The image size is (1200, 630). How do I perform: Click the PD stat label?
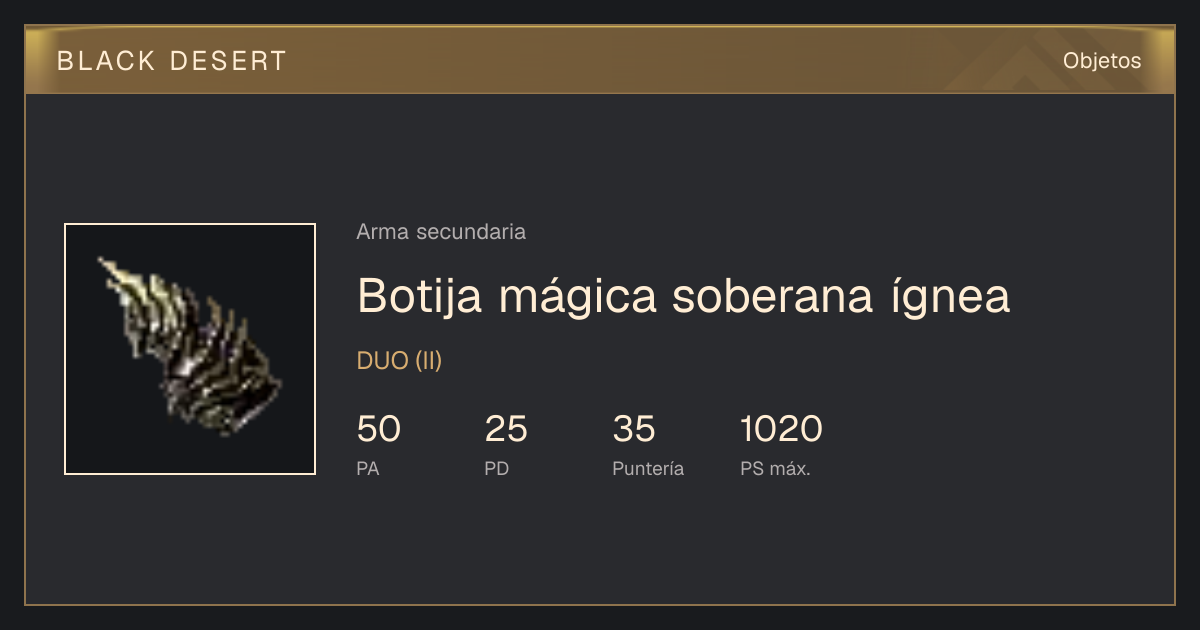497,468
